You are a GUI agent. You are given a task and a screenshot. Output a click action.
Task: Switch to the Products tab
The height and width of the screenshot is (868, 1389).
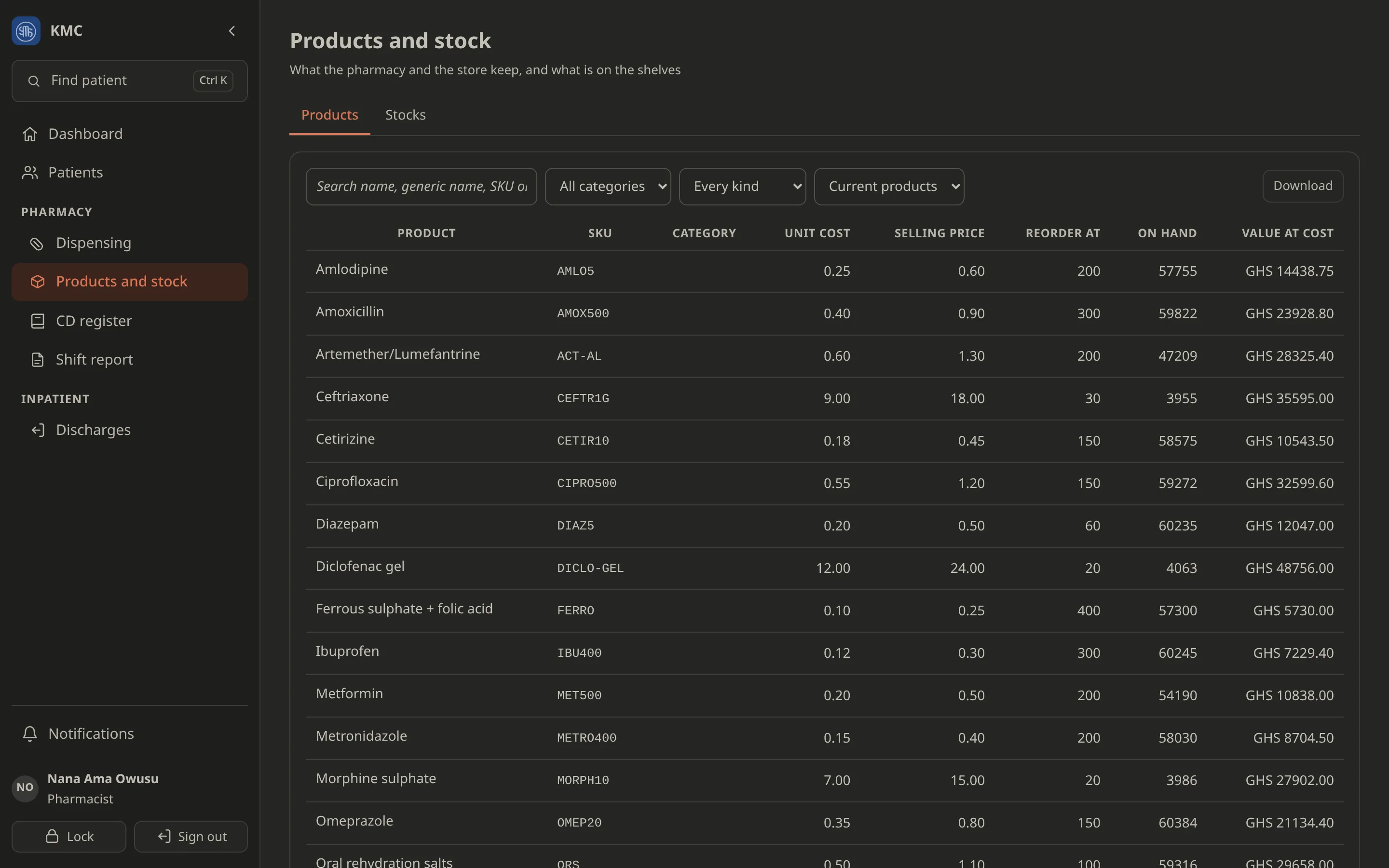click(329, 115)
